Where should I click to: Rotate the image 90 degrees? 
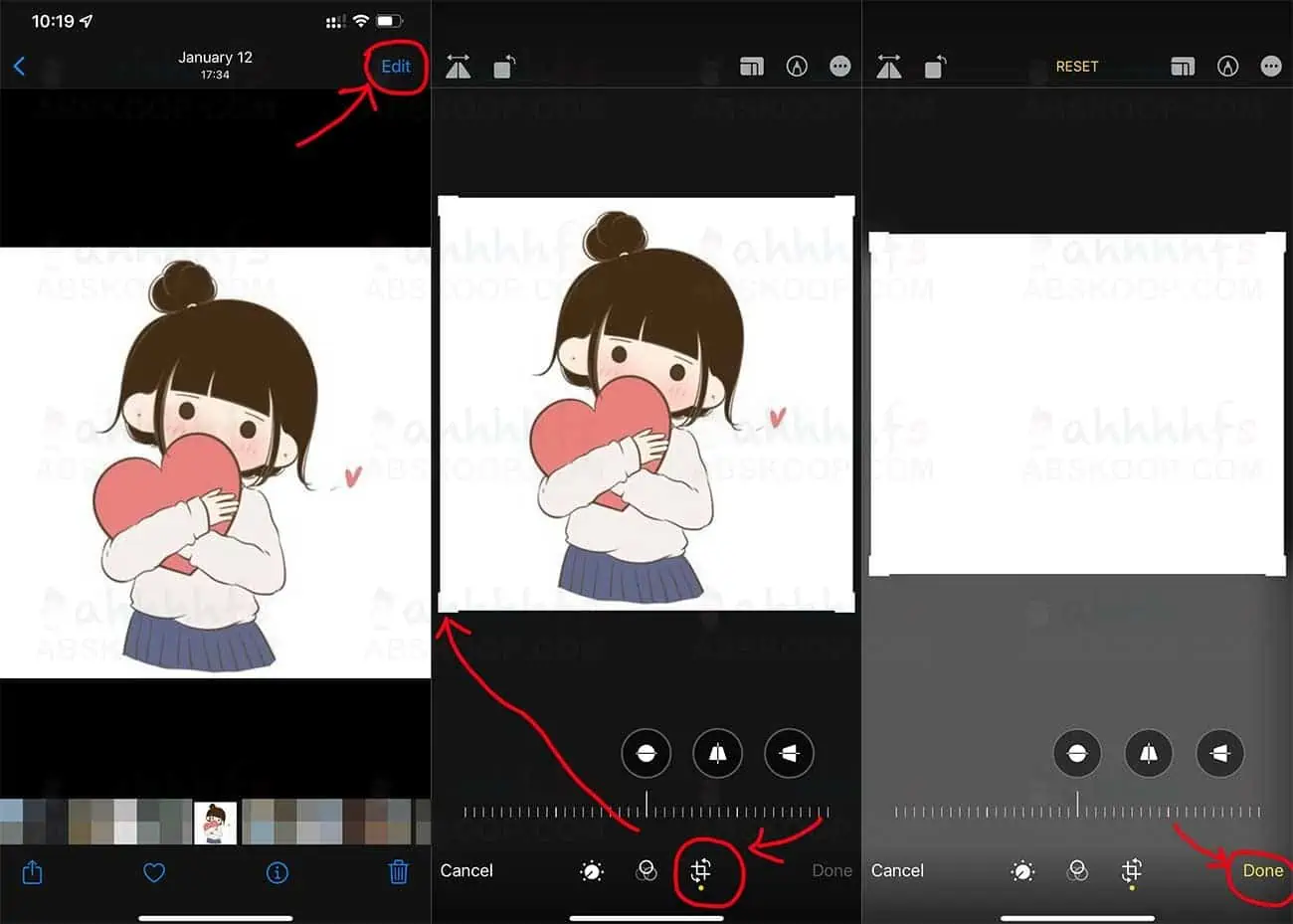click(504, 66)
